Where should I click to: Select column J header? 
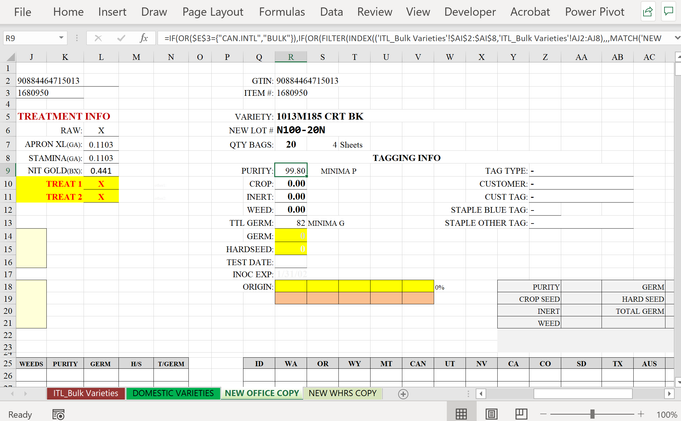click(31, 57)
